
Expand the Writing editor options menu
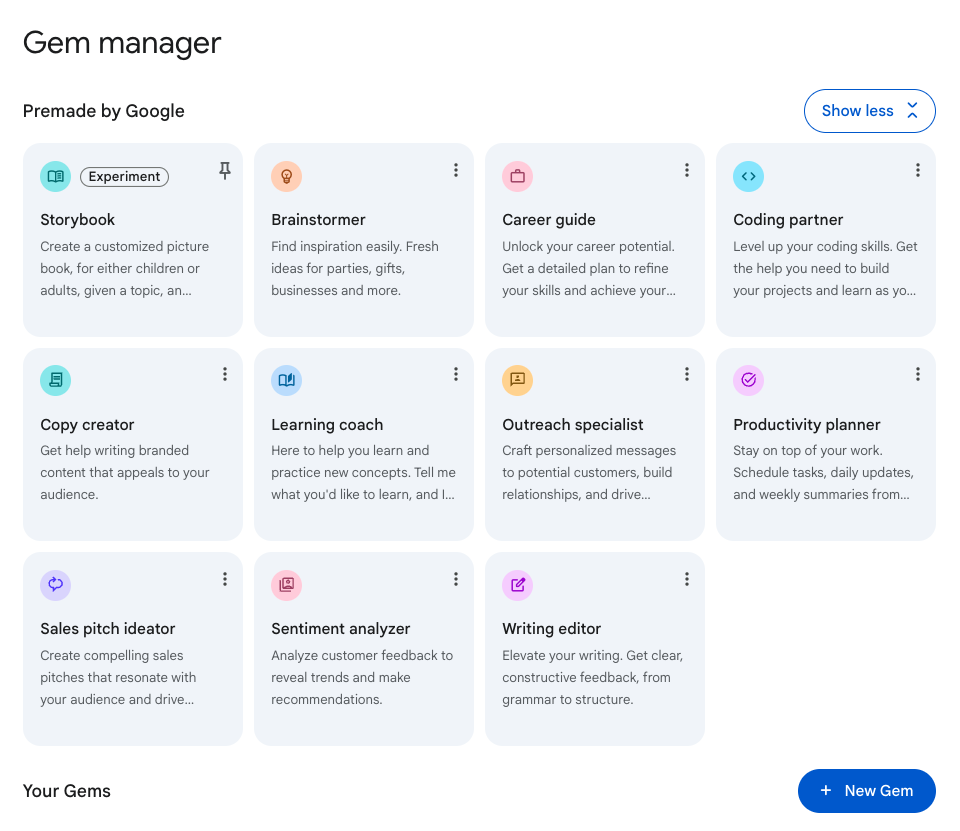687,579
